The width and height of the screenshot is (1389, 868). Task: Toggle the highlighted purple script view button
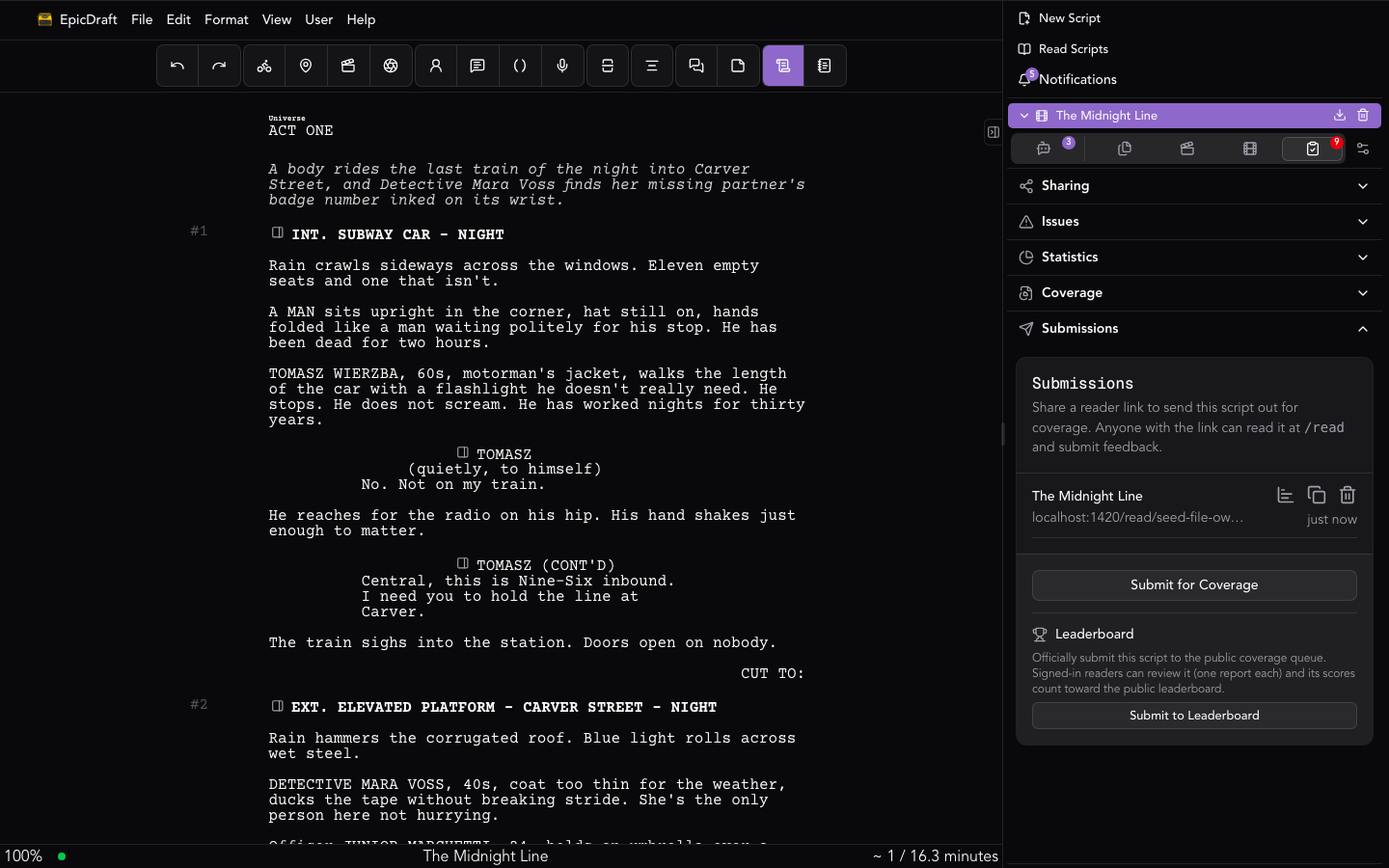783,66
